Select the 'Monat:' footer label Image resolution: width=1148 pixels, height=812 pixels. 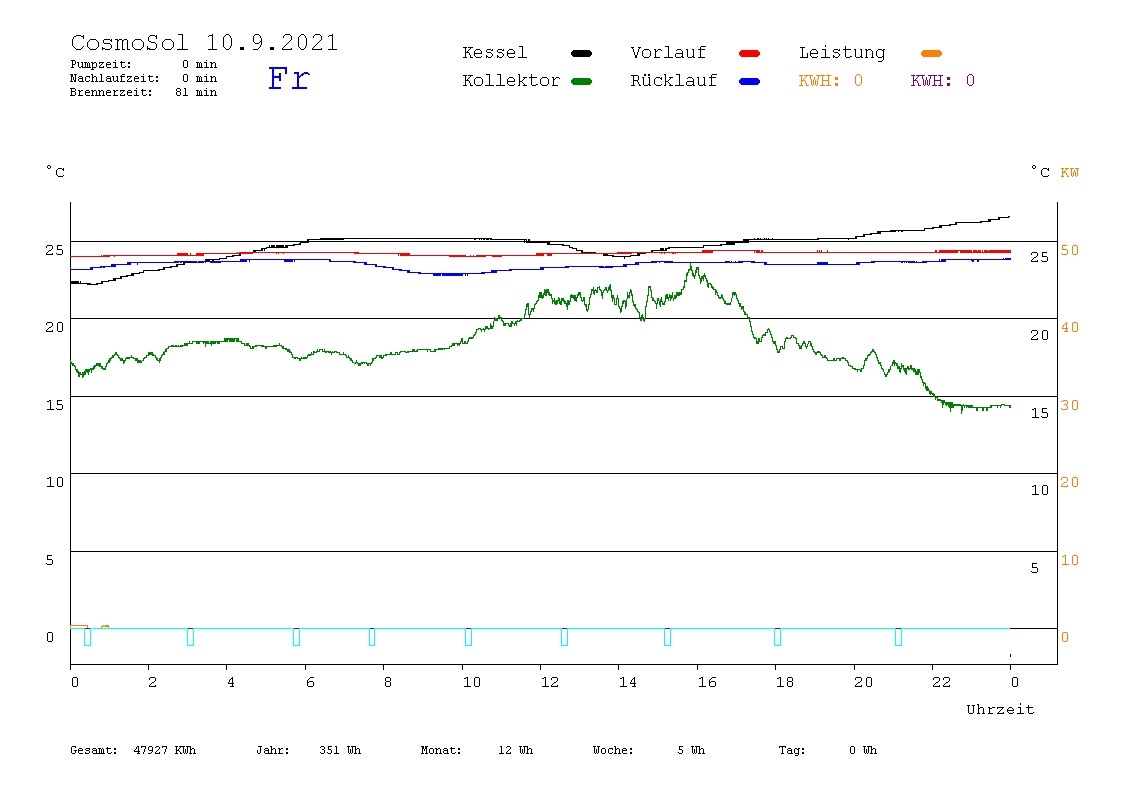[441, 750]
